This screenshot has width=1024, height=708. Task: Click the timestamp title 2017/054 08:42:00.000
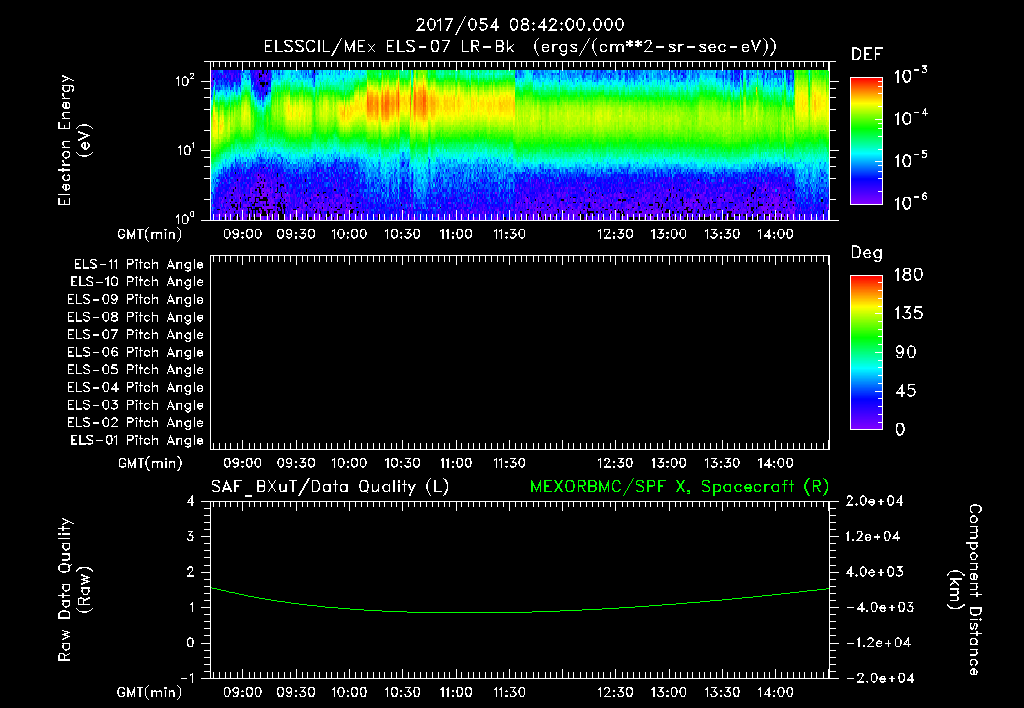tap(520, 25)
